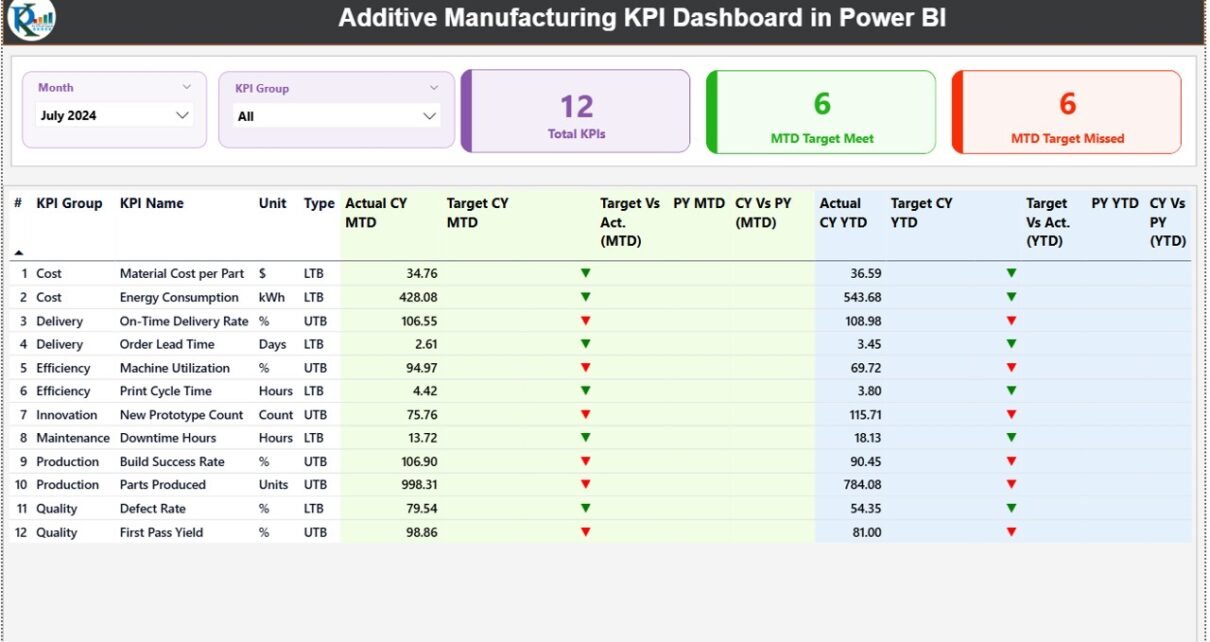Click the MTD Target Meet card
The image size is (1210, 642).
click(821, 112)
